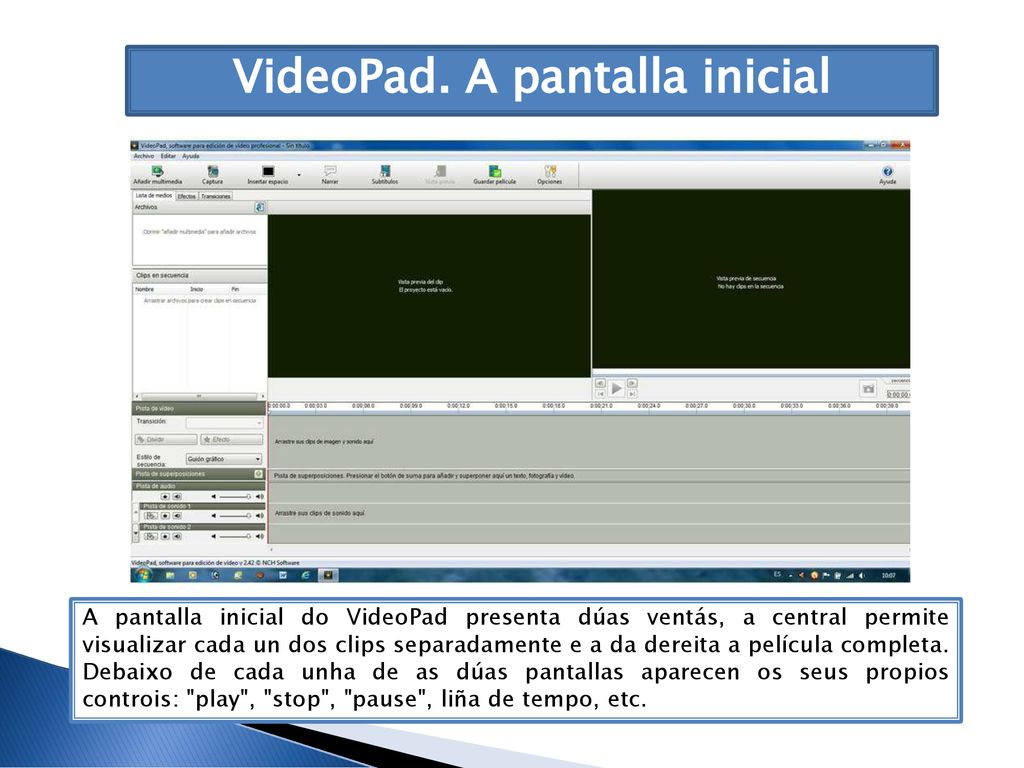Click the snapshot camera icon
This screenshot has height=768, width=1024.
point(868,389)
